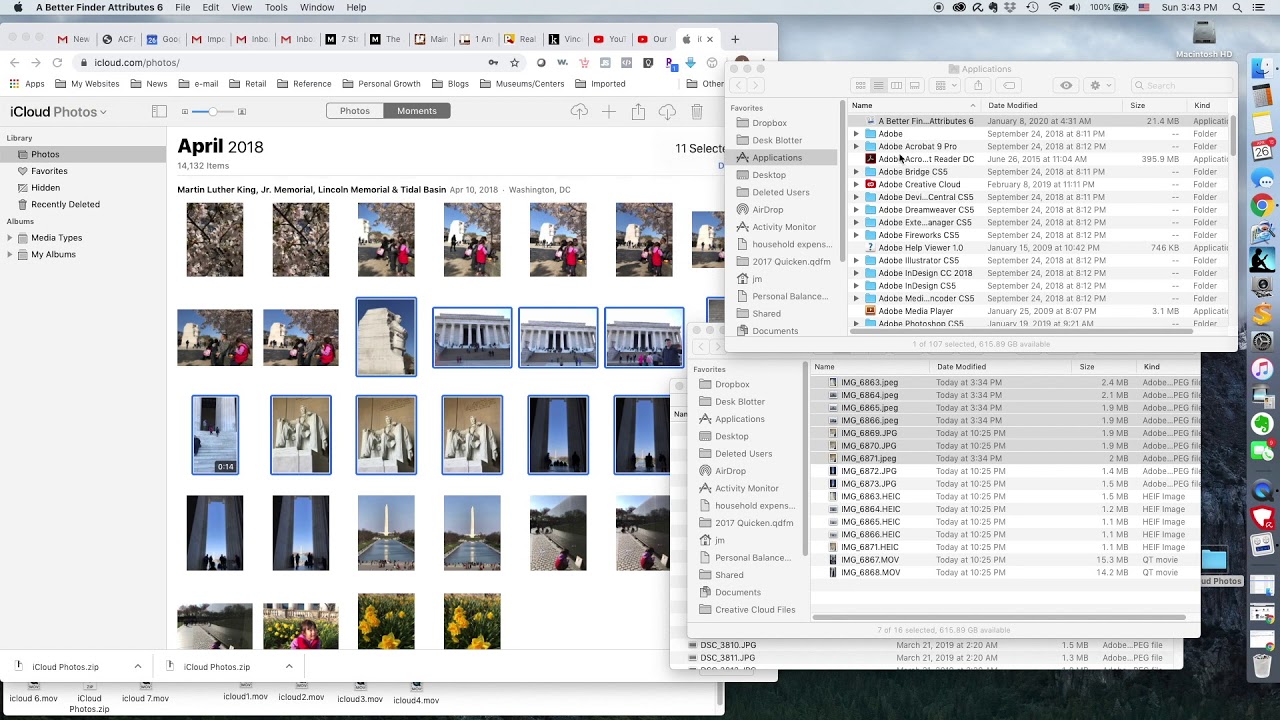This screenshot has width=1280, height=720.
Task: Open the gear action menu in Applications window
Action: [1099, 85]
